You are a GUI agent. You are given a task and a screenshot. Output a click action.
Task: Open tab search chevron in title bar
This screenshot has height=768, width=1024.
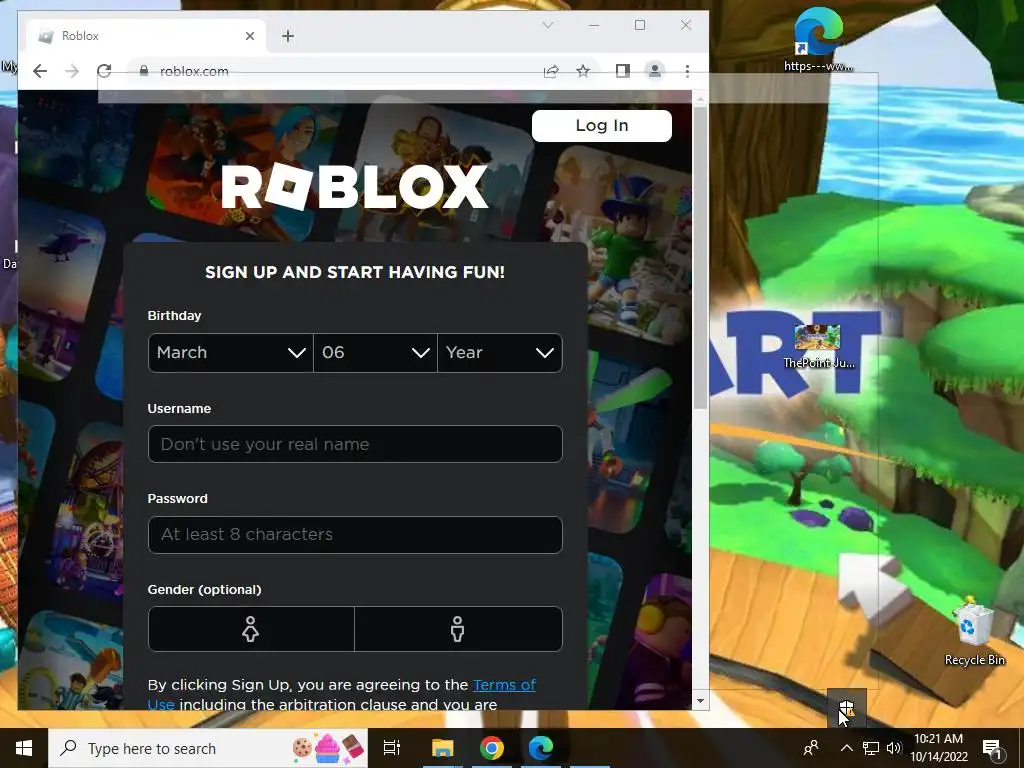[548, 25]
